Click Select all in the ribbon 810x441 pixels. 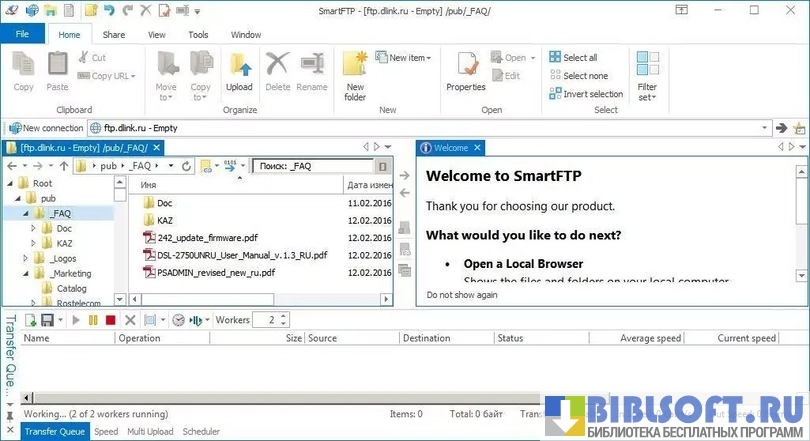point(572,58)
